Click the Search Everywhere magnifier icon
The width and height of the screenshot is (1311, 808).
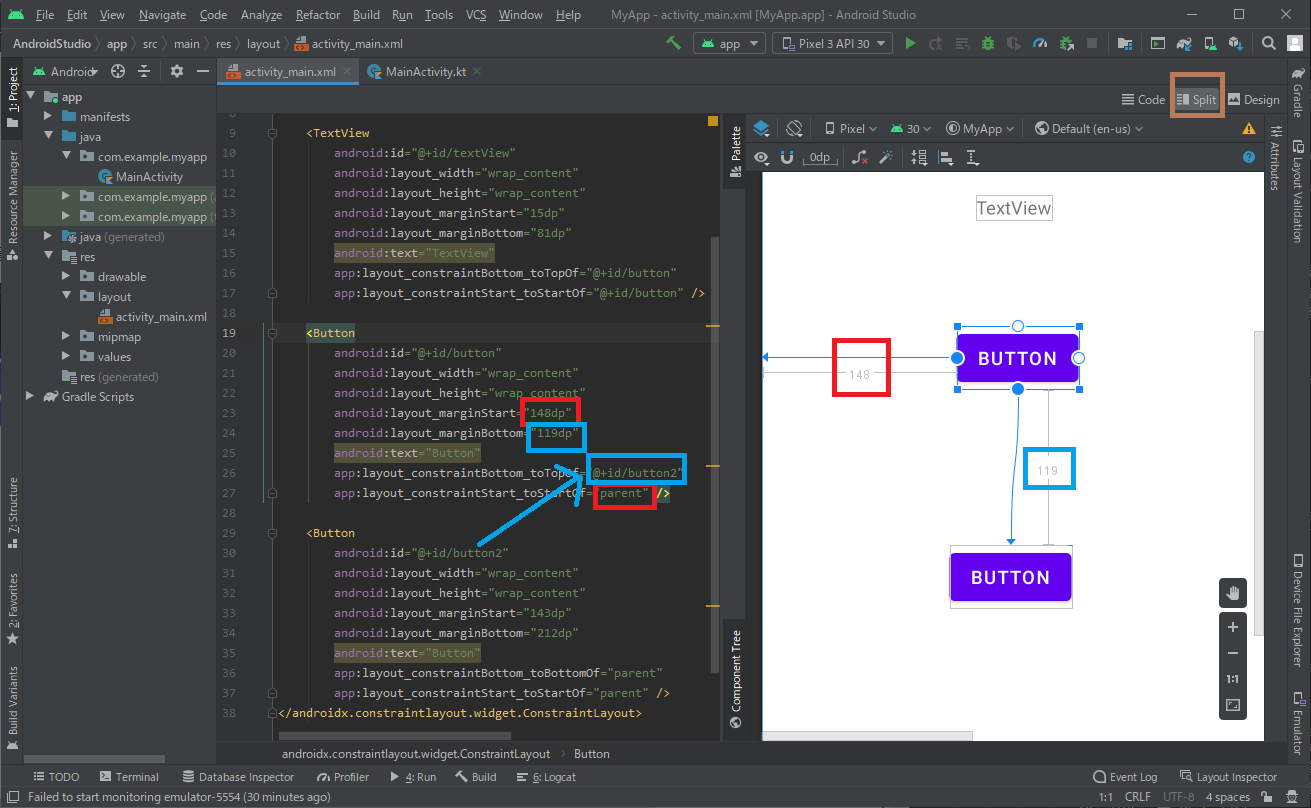[x=1268, y=43]
